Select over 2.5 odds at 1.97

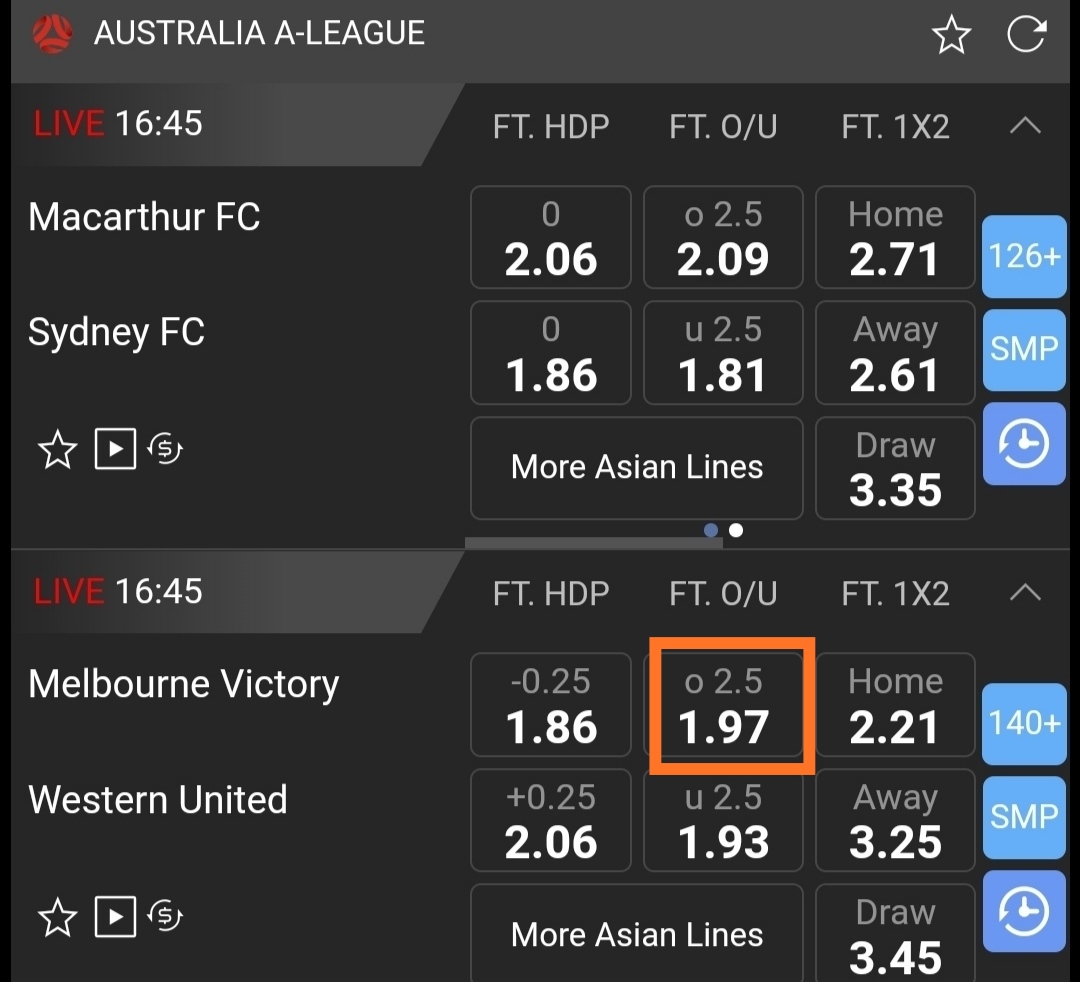[x=723, y=706]
